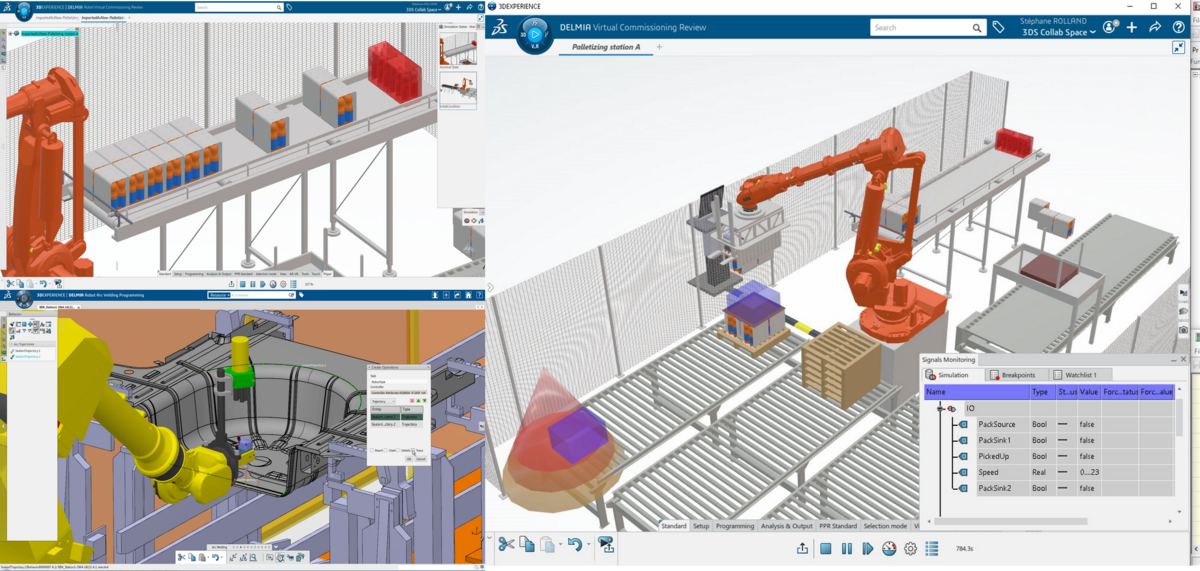Image resolution: width=1200 pixels, height=571 pixels.
Task: Close the Signals Monitoring panel
Action: 1181,359
